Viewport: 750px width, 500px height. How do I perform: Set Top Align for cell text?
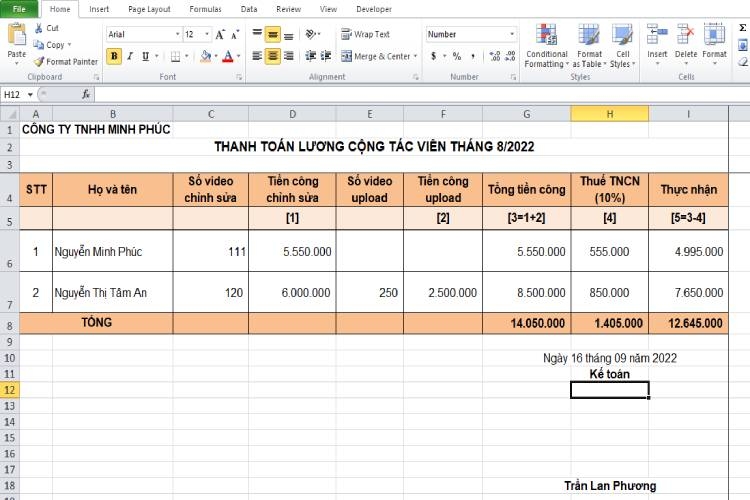pyautogui.click(x=257, y=34)
